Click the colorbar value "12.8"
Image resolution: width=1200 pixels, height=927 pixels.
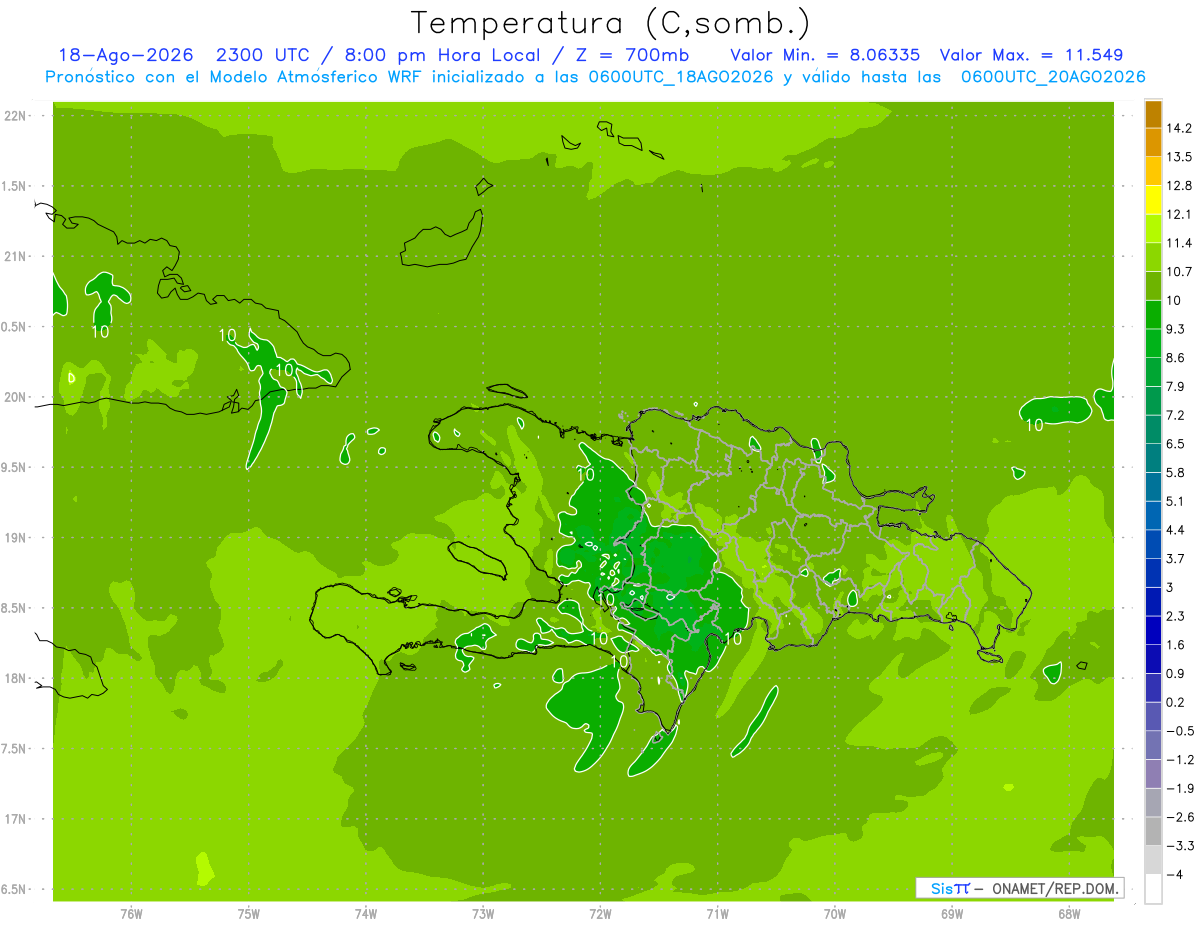pyautogui.click(x=1179, y=186)
